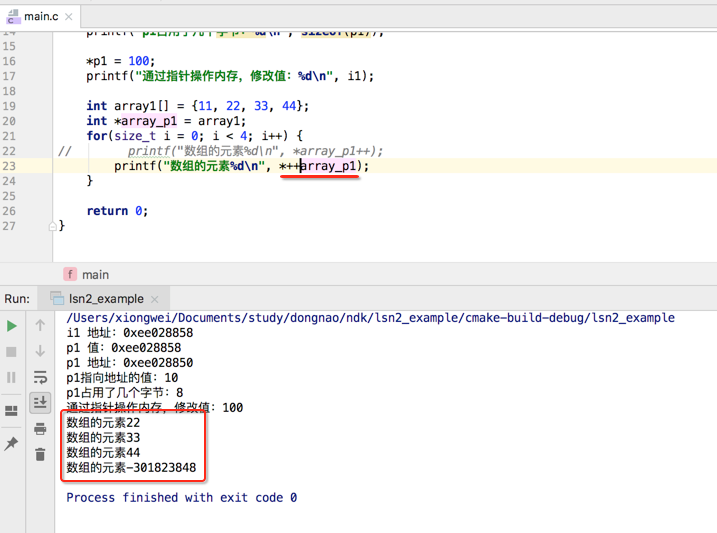717x533 pixels.
Task: Click the 'p1占用了几个字节: 8' output line
Action: point(125,393)
